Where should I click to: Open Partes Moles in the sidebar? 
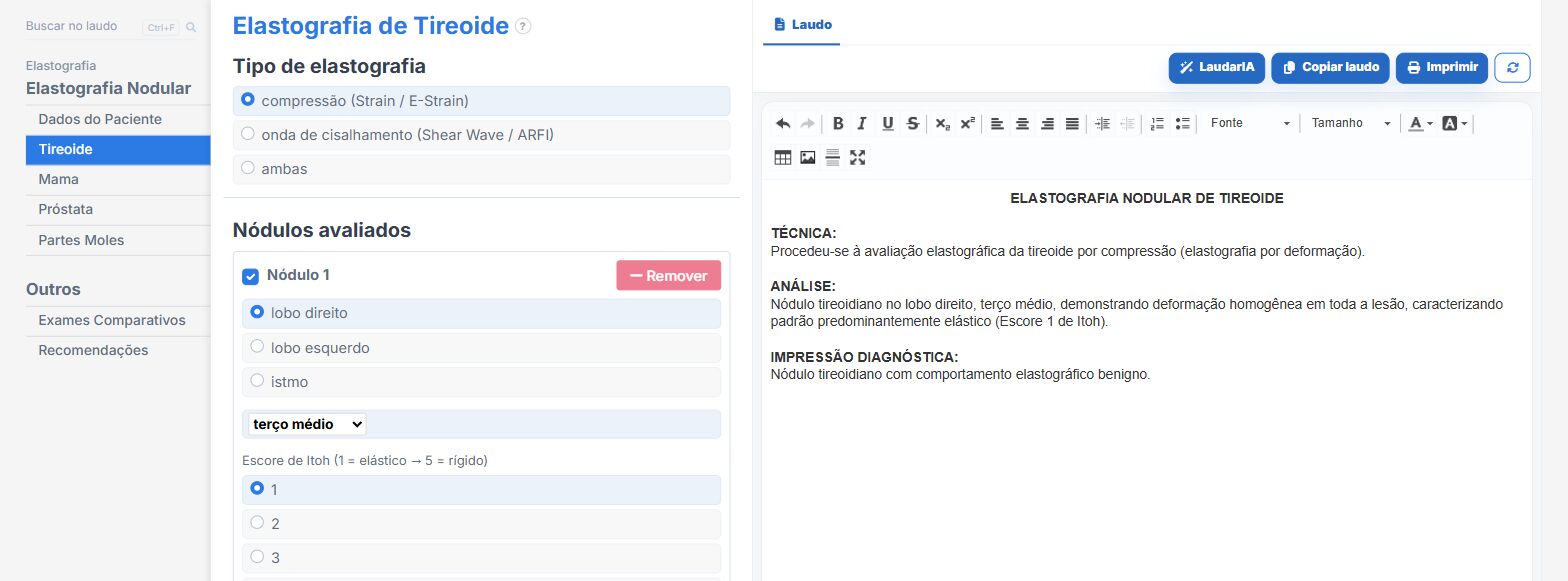(118, 240)
